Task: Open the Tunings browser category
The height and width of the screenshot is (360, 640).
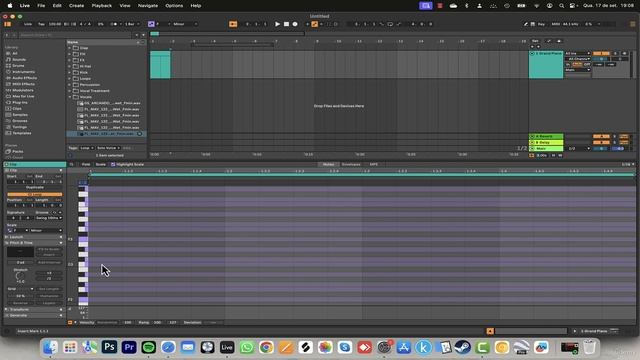Action: pyautogui.click(x=19, y=127)
